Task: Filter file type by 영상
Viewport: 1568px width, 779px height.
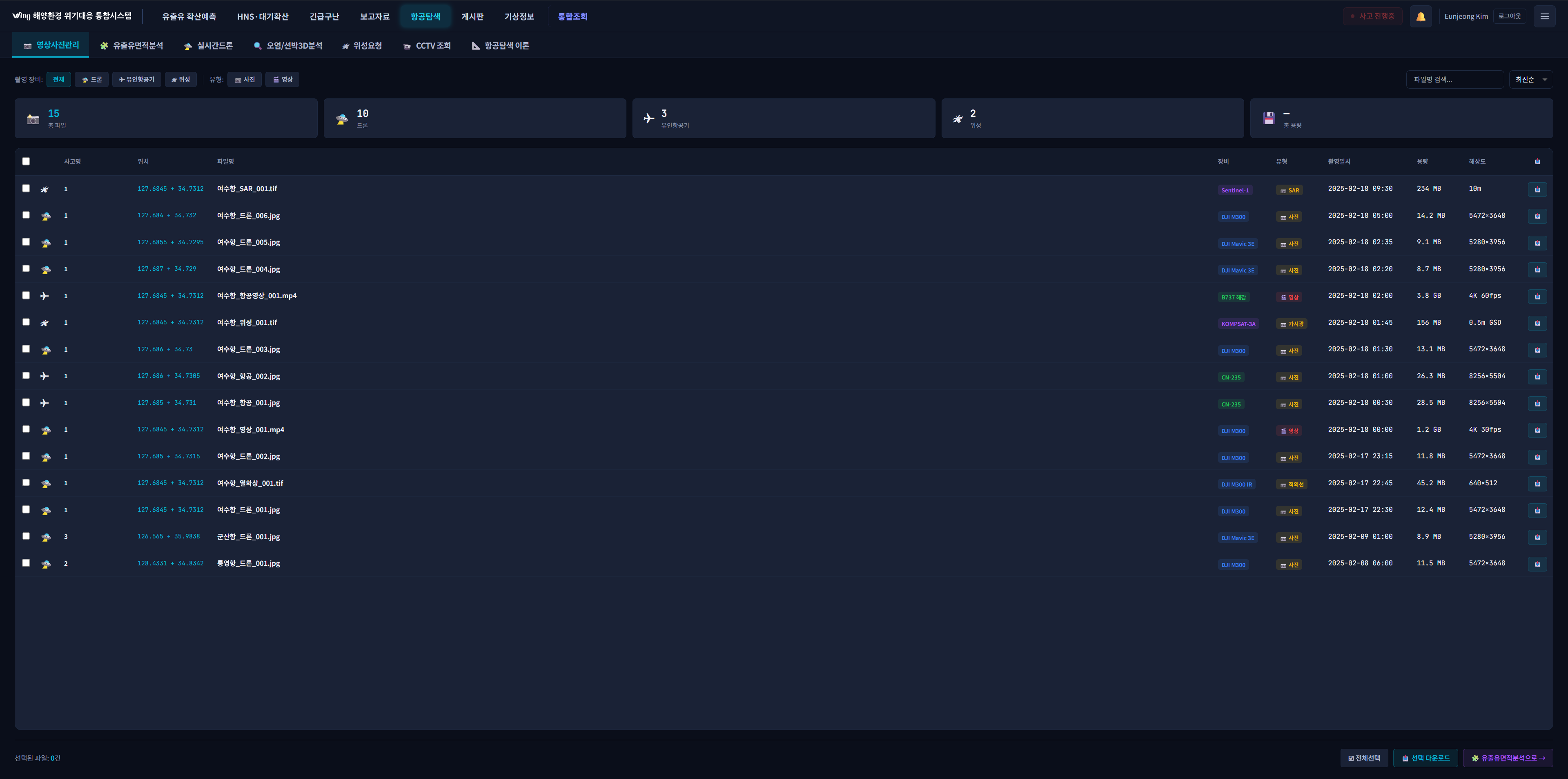Action: click(283, 80)
